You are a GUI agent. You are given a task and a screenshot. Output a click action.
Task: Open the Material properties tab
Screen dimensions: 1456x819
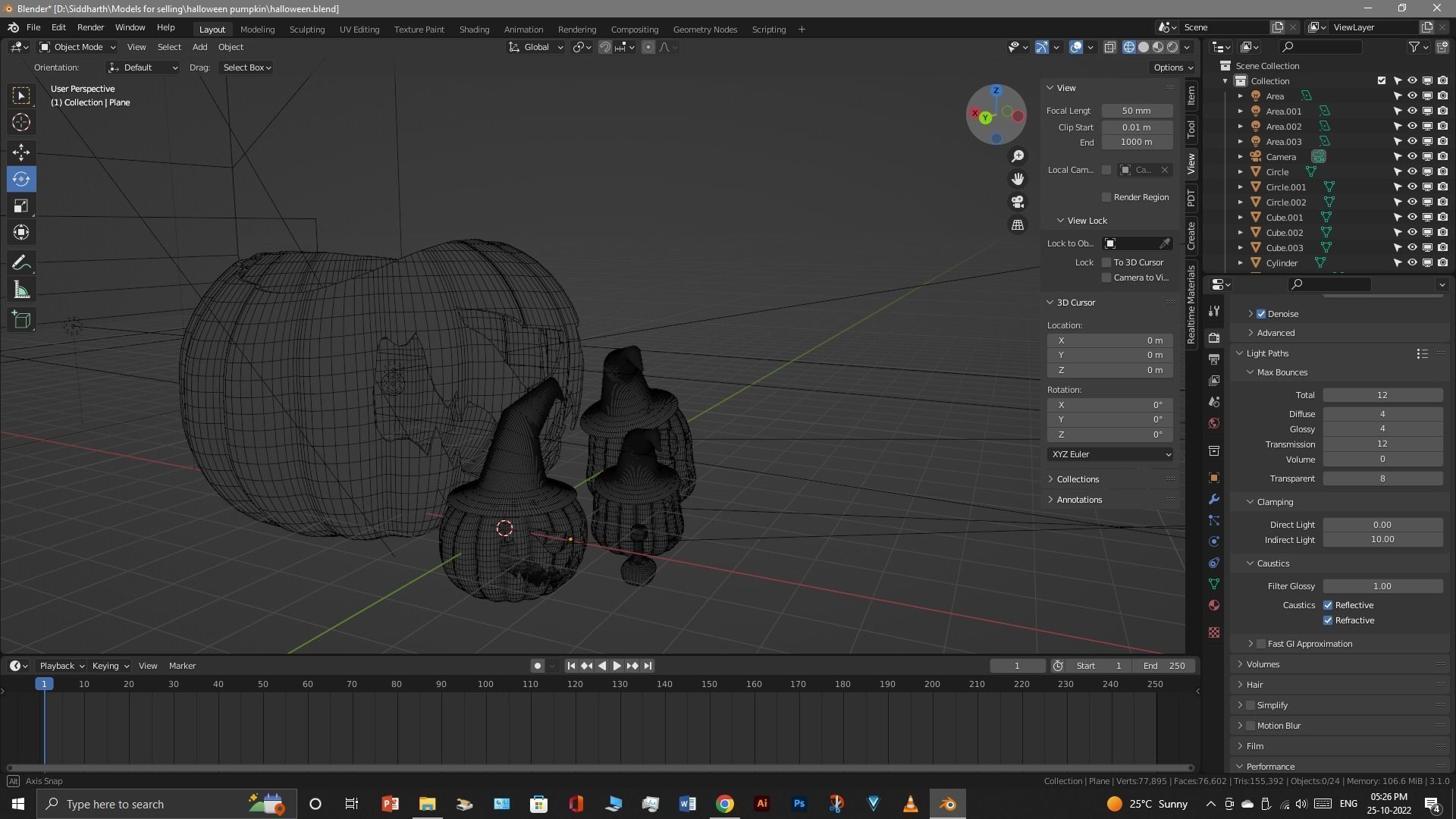[x=1214, y=605]
